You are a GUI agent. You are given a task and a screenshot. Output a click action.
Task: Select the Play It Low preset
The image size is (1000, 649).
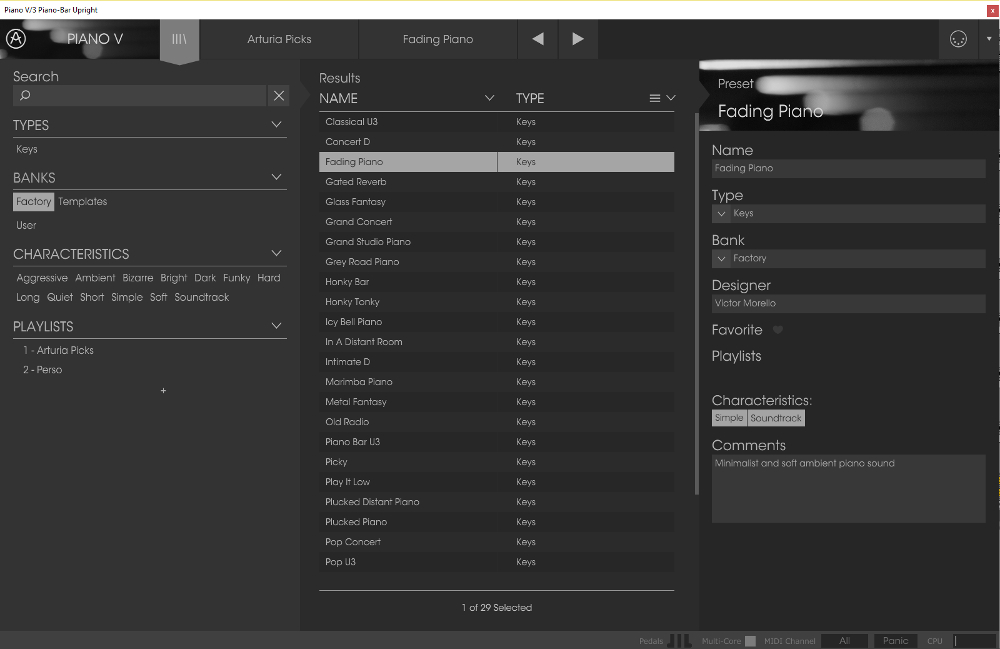coord(496,482)
